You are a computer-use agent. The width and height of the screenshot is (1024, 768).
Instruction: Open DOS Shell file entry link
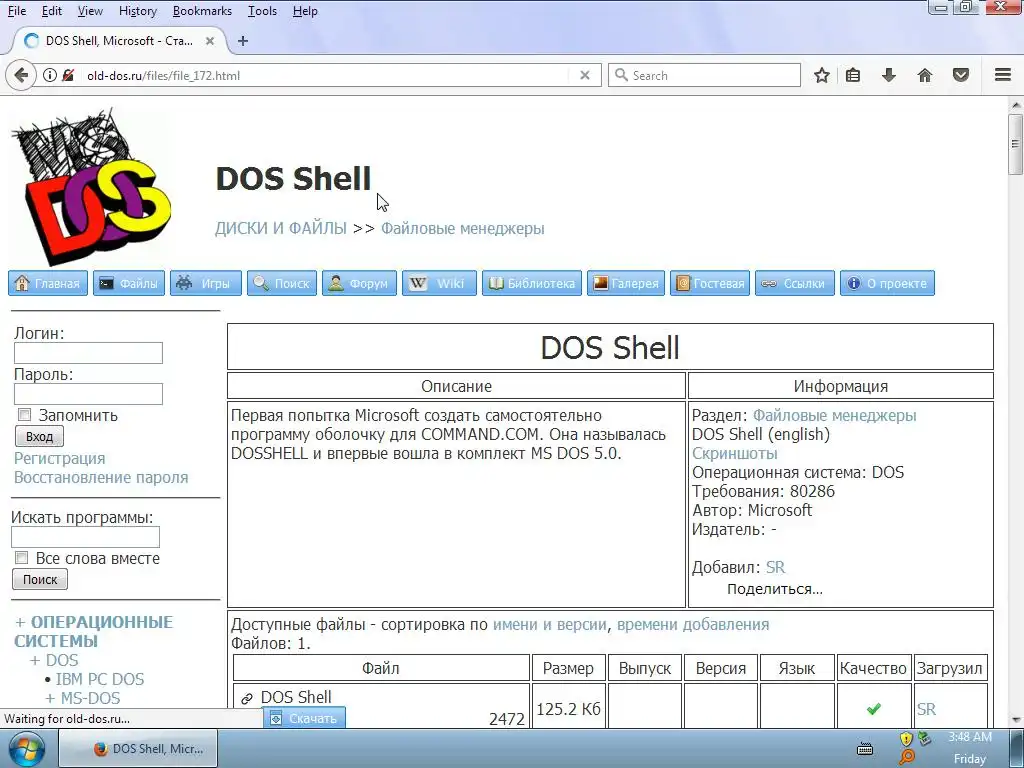point(296,697)
